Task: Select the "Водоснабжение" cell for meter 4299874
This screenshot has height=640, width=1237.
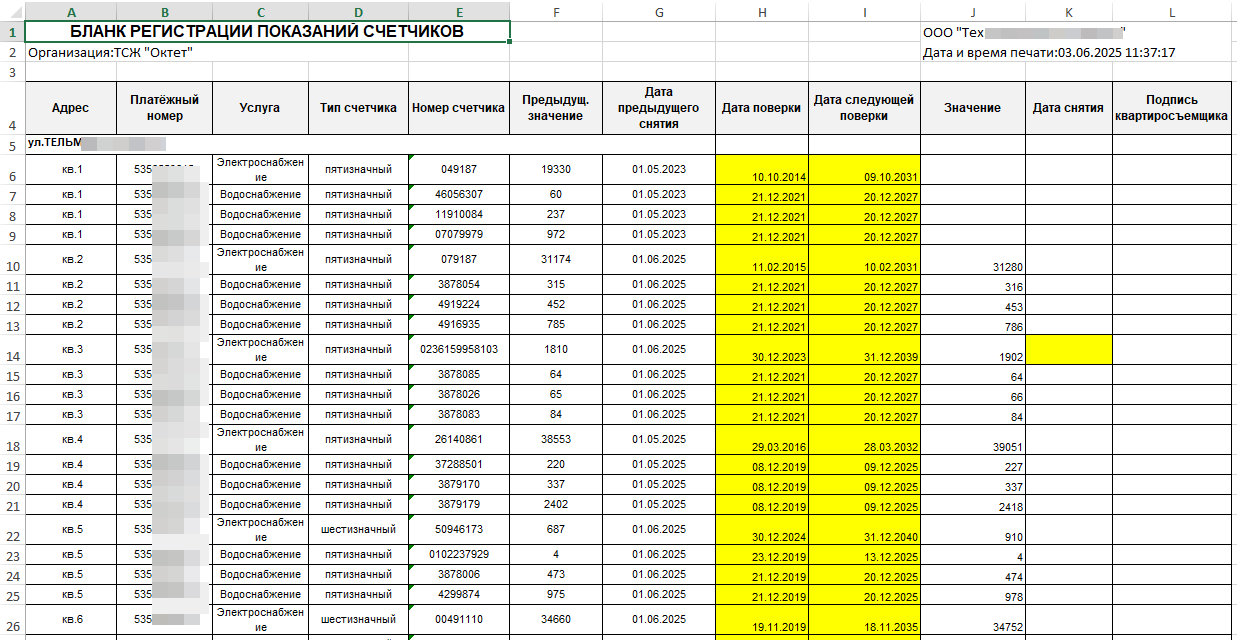Action: tap(260, 594)
